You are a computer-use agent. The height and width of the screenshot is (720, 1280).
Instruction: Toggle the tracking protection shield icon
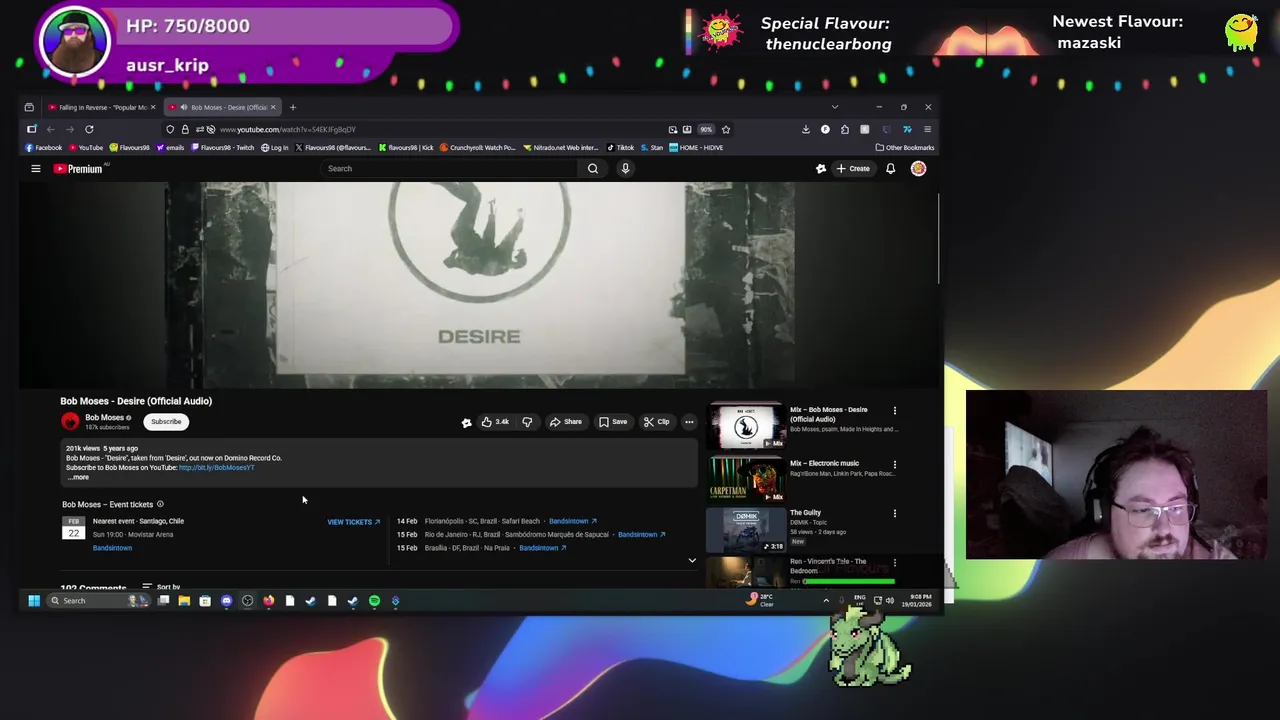click(170, 129)
